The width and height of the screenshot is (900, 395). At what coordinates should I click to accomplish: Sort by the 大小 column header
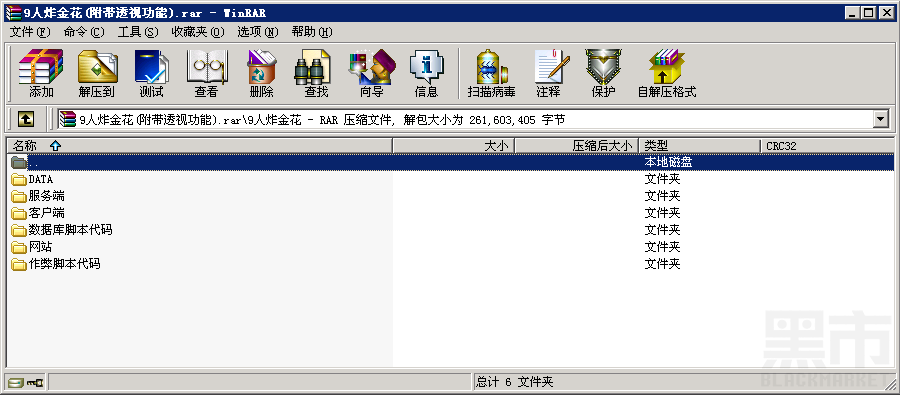pyautogui.click(x=454, y=146)
